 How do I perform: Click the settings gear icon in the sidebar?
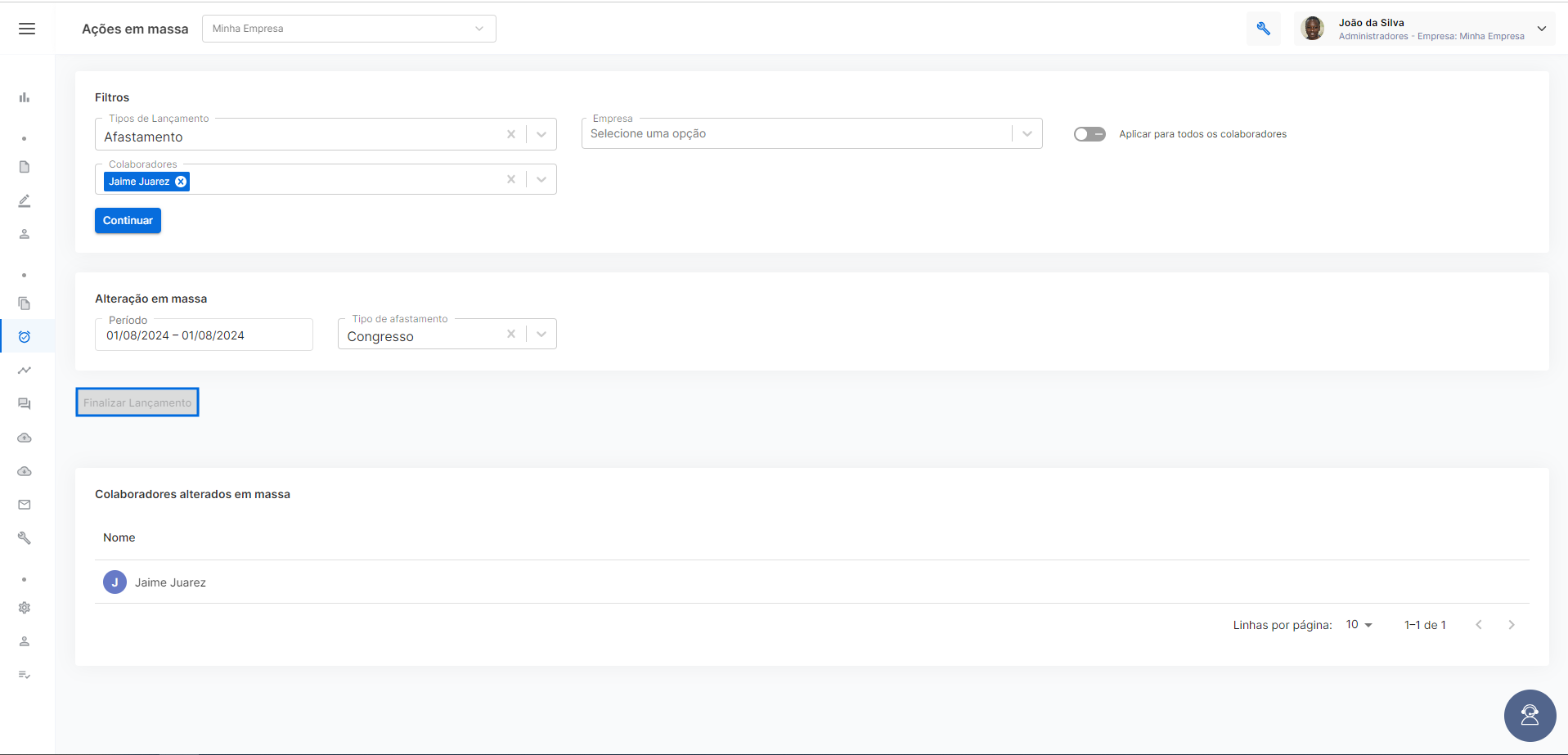tap(25, 608)
